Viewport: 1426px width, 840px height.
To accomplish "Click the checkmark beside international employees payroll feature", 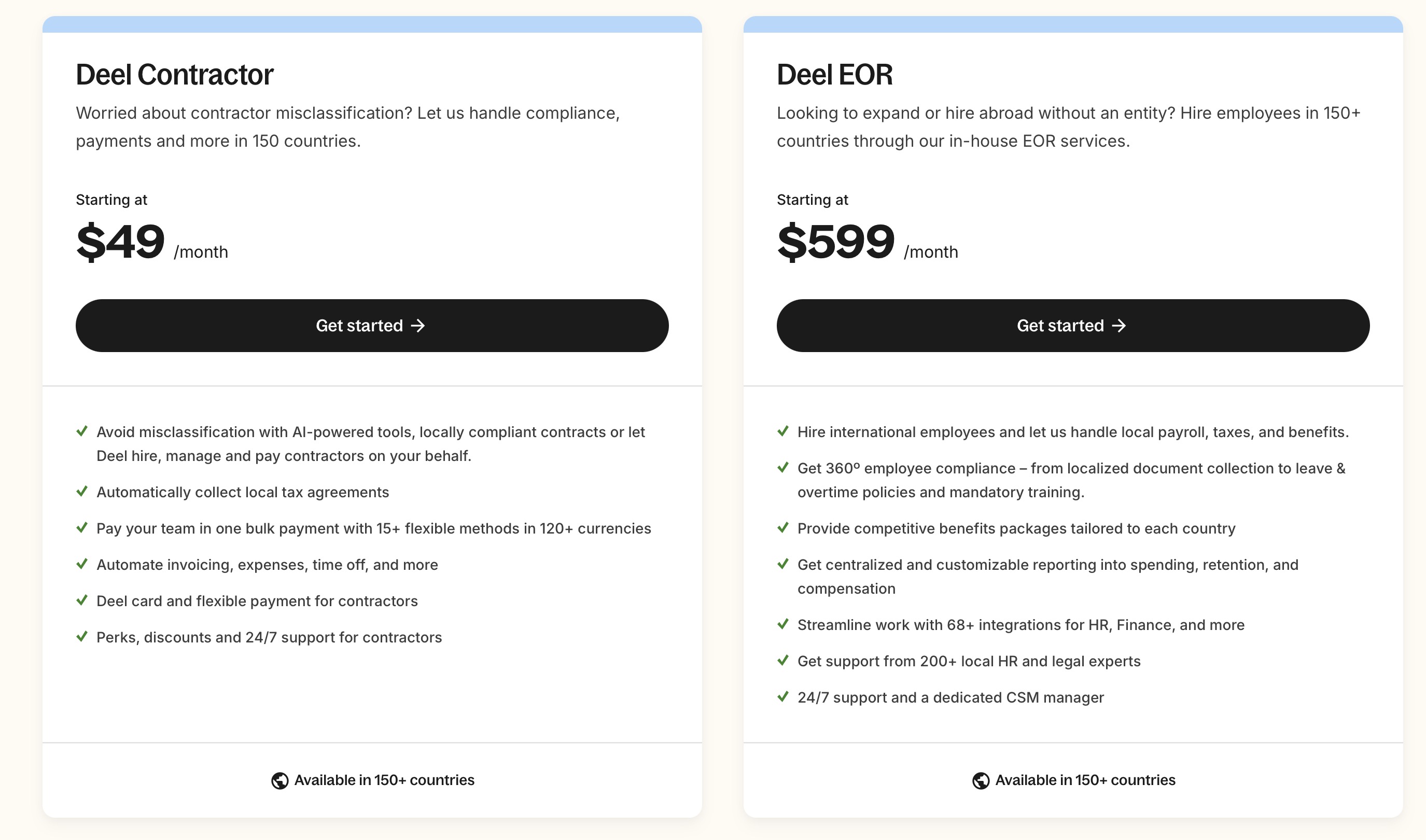I will click(x=784, y=431).
